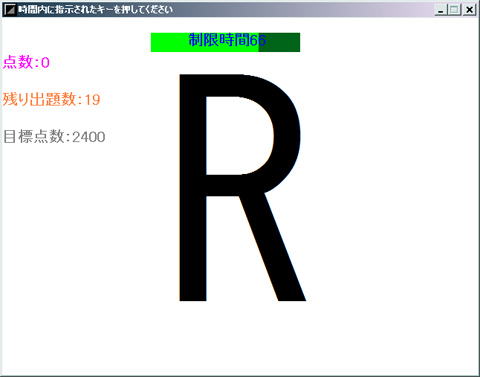480x377 pixels.
Task: Maximize the typing game window
Action: [454, 10]
